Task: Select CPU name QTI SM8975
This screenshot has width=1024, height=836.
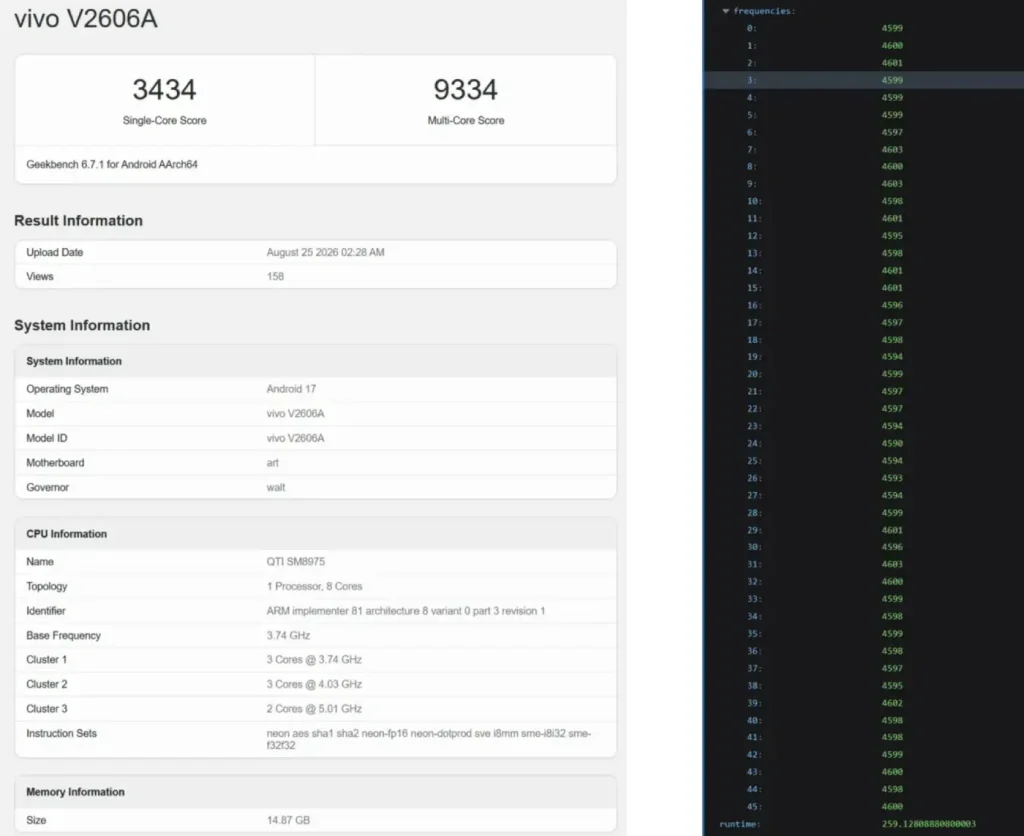Action: [295, 562]
